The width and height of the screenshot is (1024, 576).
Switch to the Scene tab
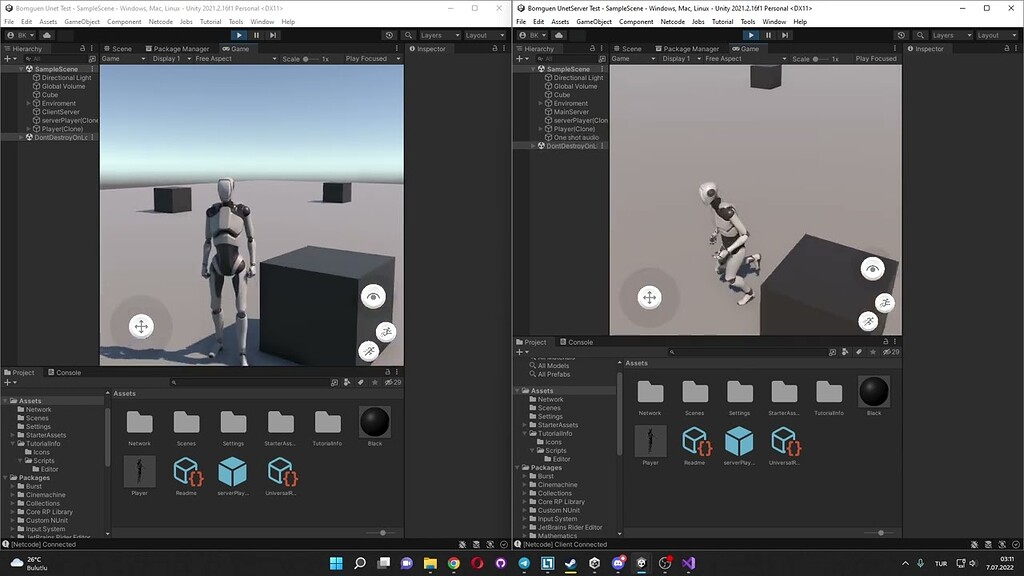click(121, 47)
